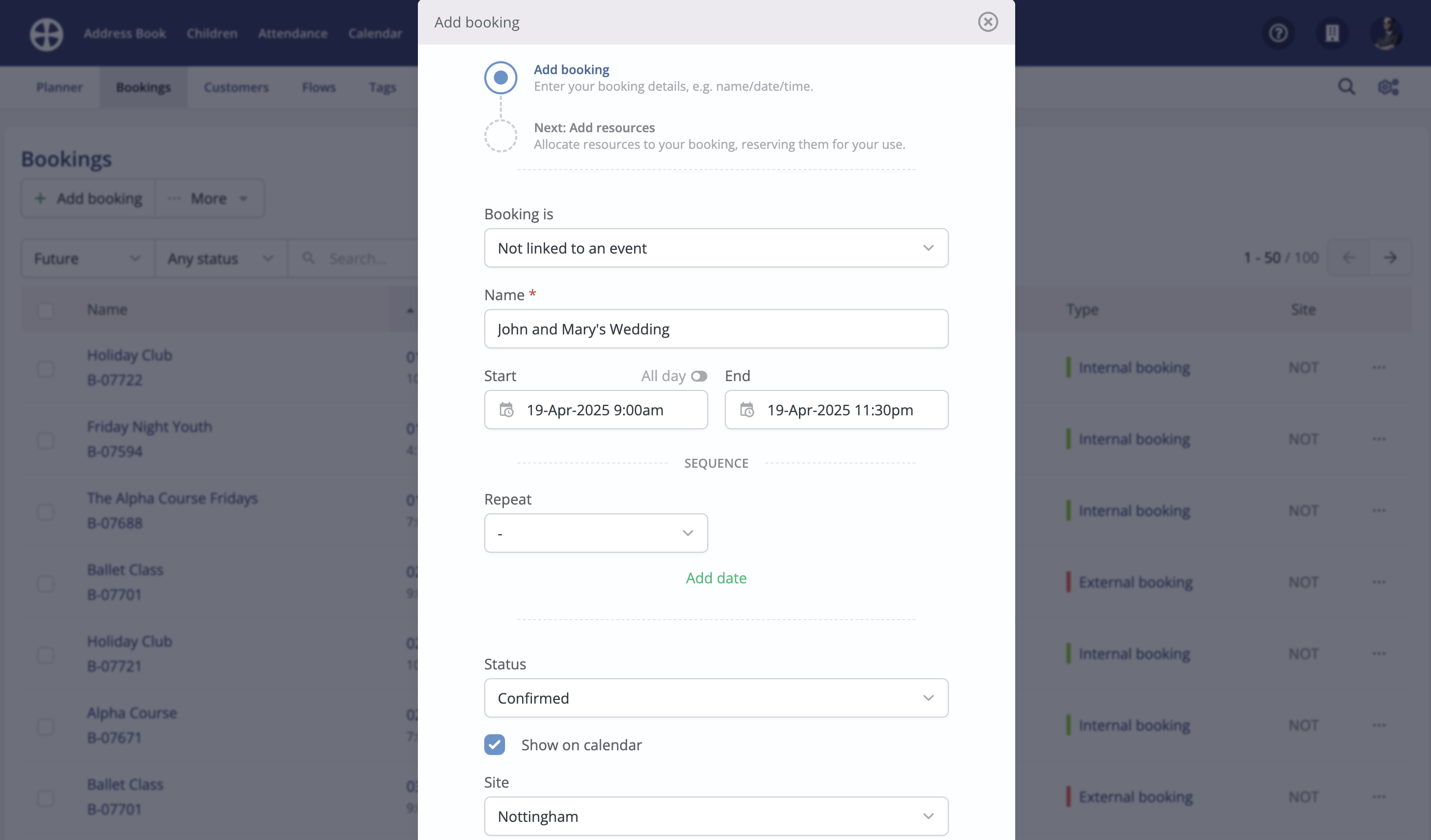
Task: Open the Friday Night Youth booking link
Action: point(149,427)
